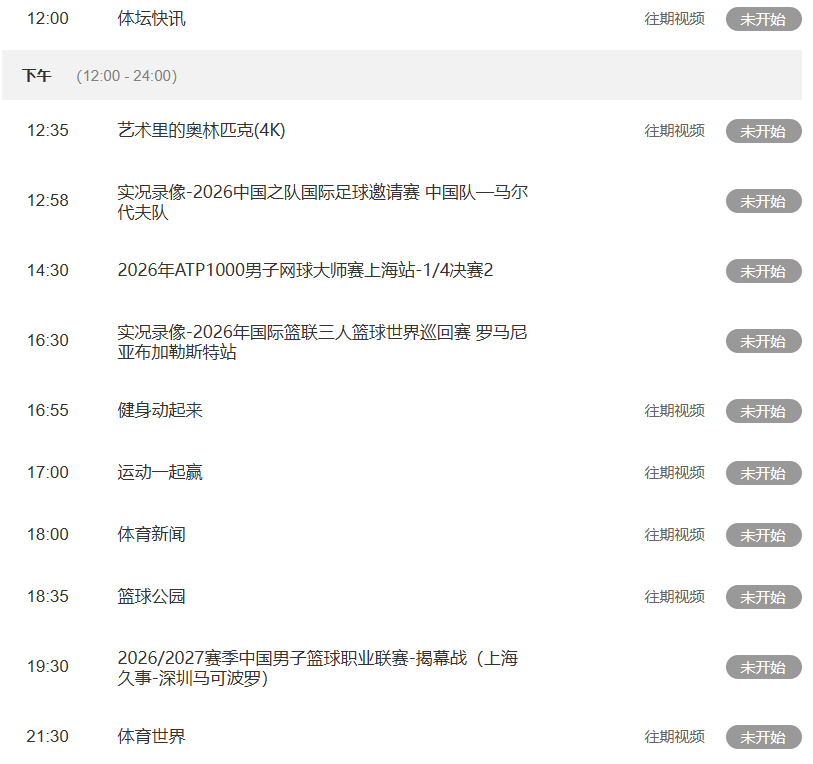Select program title 艺术里的奥林匹克(4K)
The width and height of the screenshot is (813, 764).
tap(201, 130)
